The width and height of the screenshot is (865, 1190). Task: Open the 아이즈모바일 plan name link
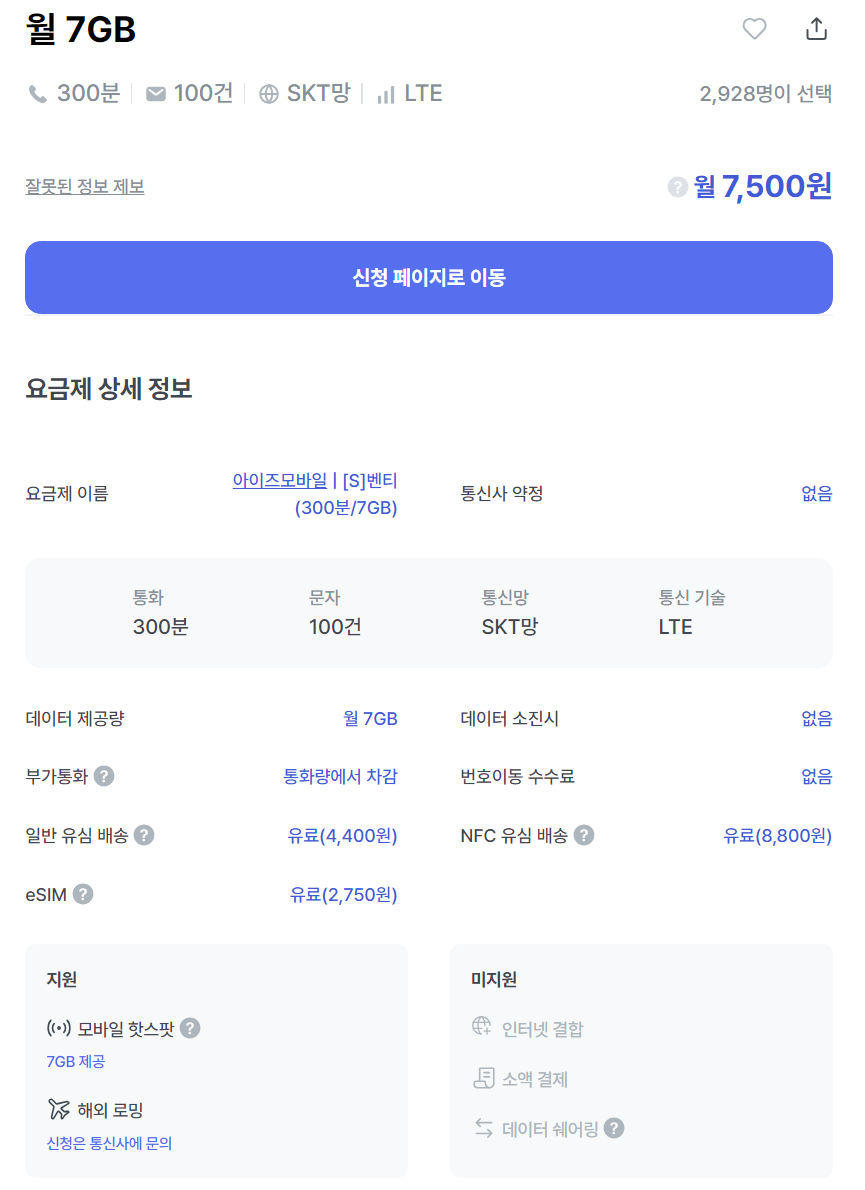tap(315, 494)
